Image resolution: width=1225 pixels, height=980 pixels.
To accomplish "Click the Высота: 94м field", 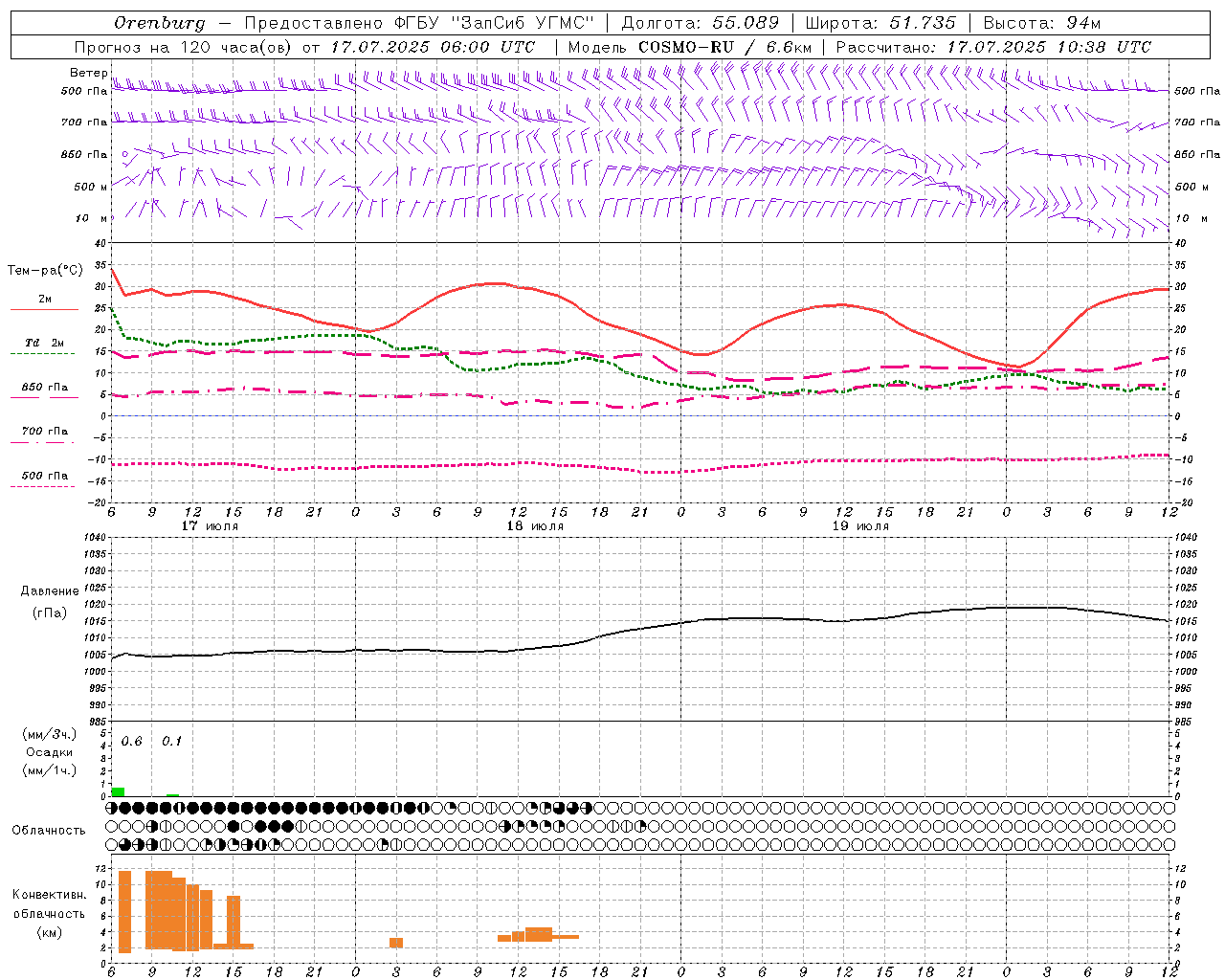I will pyautogui.click(x=1042, y=23).
